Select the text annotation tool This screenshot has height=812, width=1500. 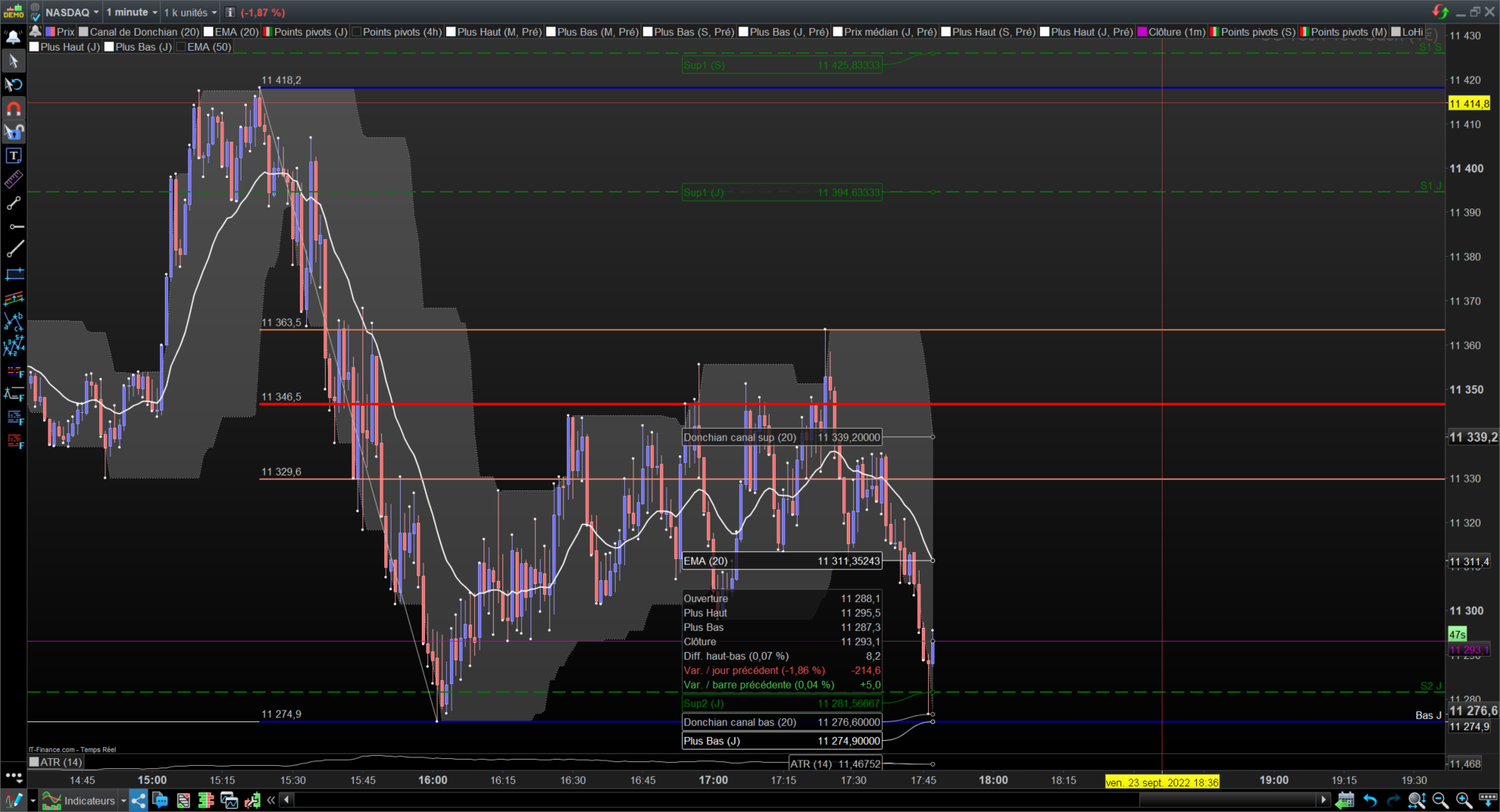click(x=13, y=156)
